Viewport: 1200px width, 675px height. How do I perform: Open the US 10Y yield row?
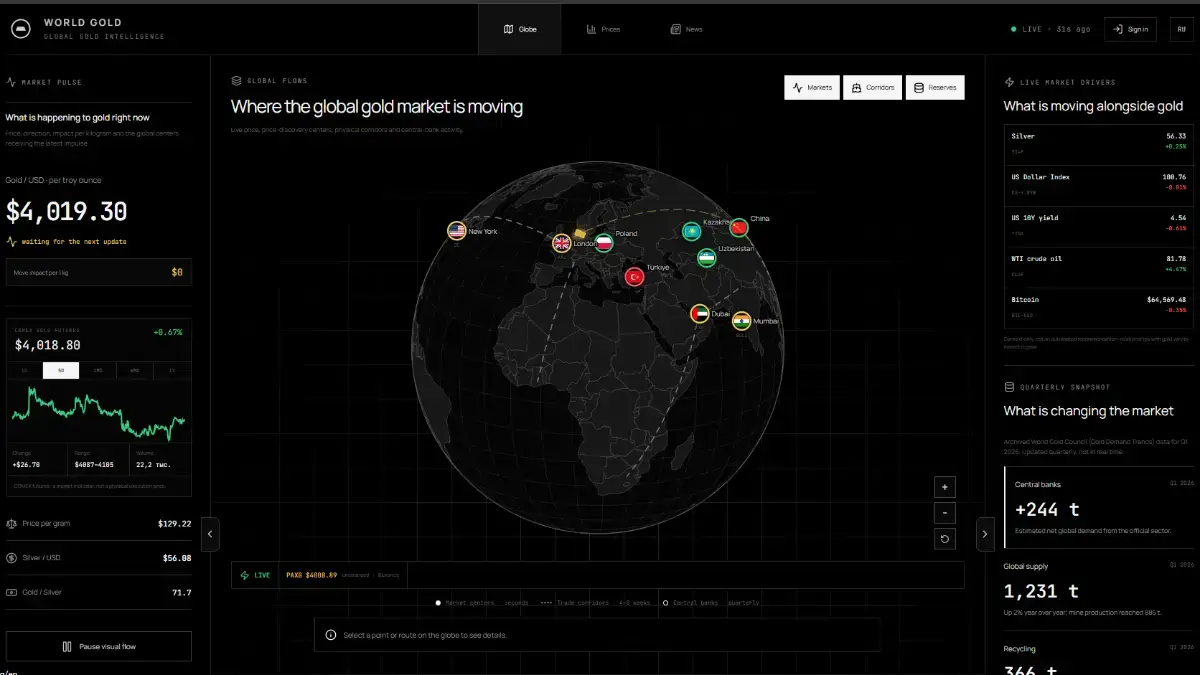(x=1098, y=227)
